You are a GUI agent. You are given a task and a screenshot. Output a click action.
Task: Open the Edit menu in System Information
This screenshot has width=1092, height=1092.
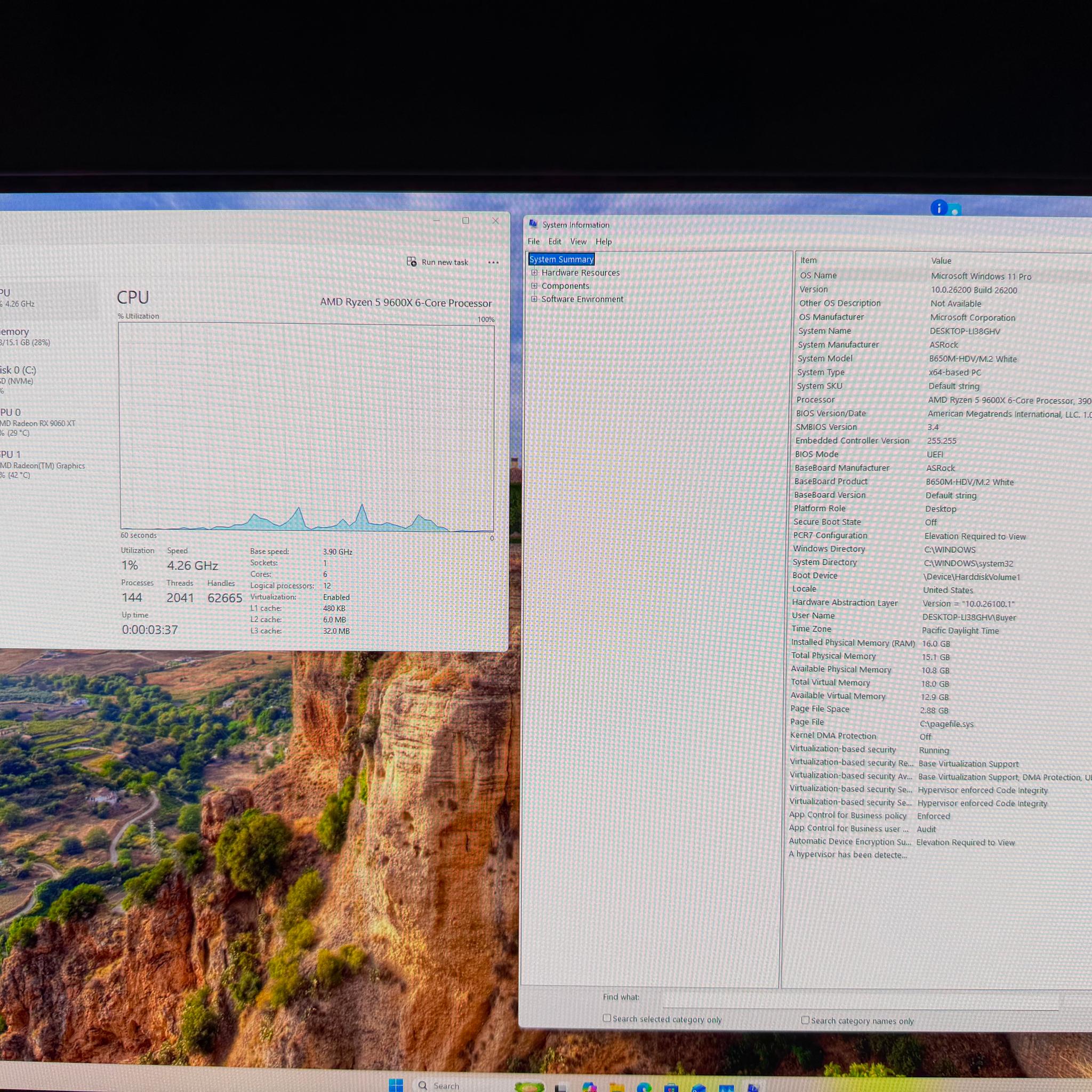coord(555,242)
